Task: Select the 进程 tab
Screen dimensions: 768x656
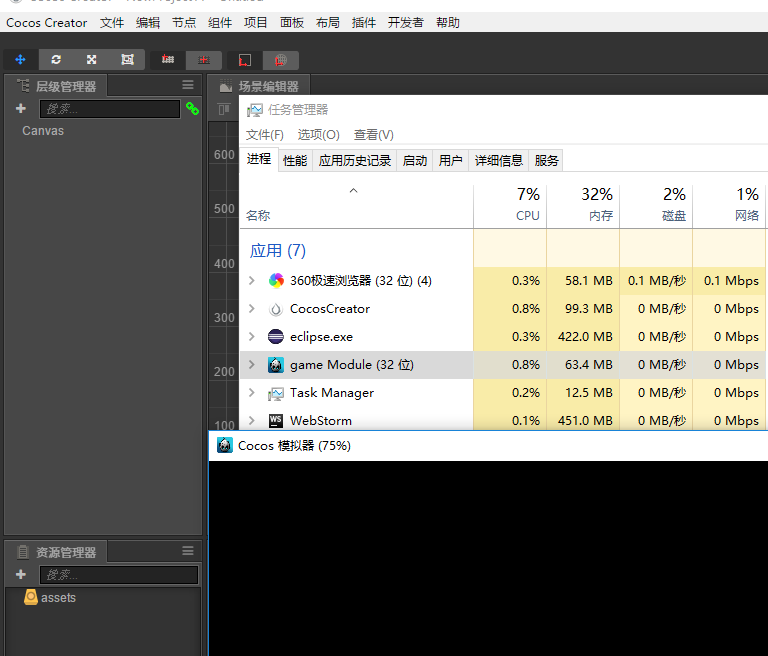Action: point(259,159)
